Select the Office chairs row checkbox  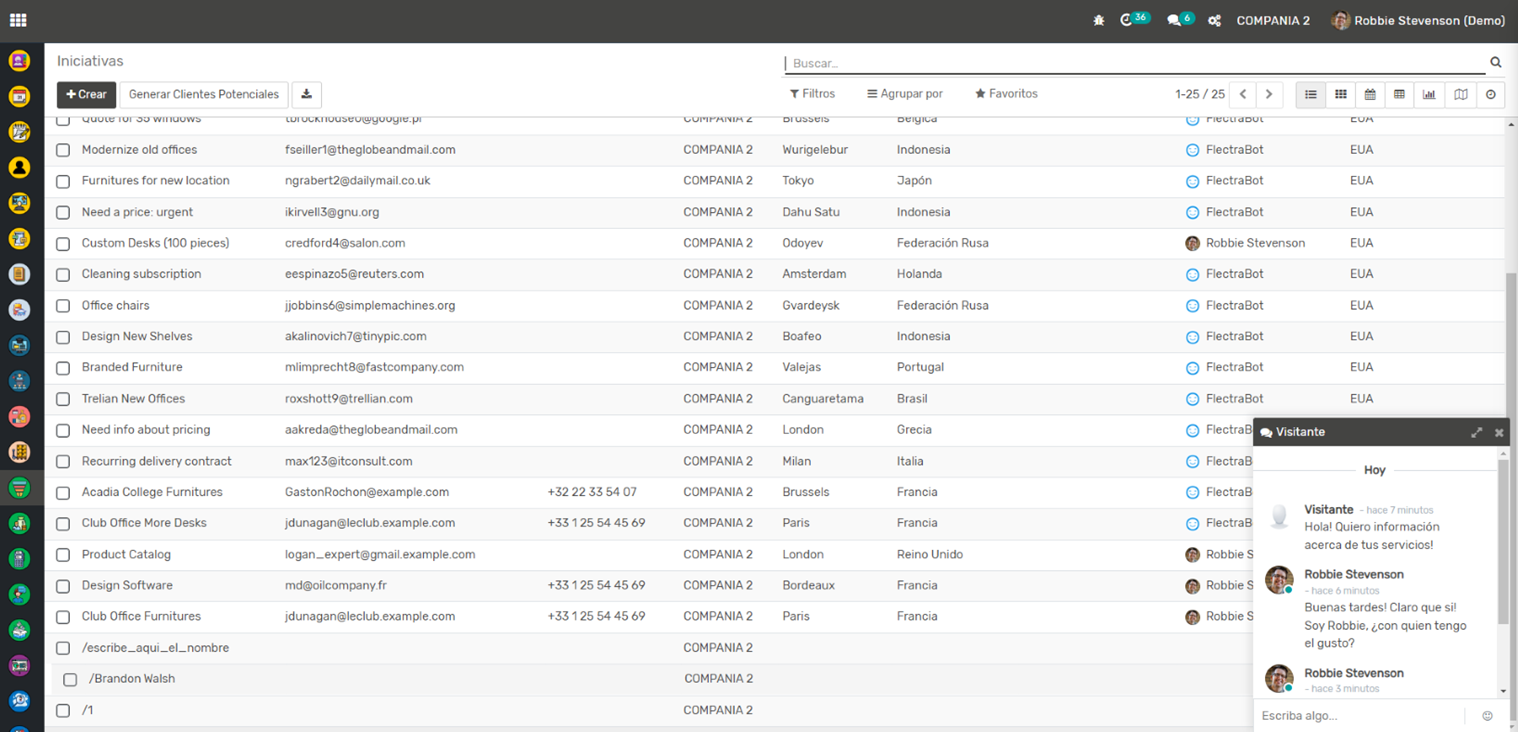63,306
